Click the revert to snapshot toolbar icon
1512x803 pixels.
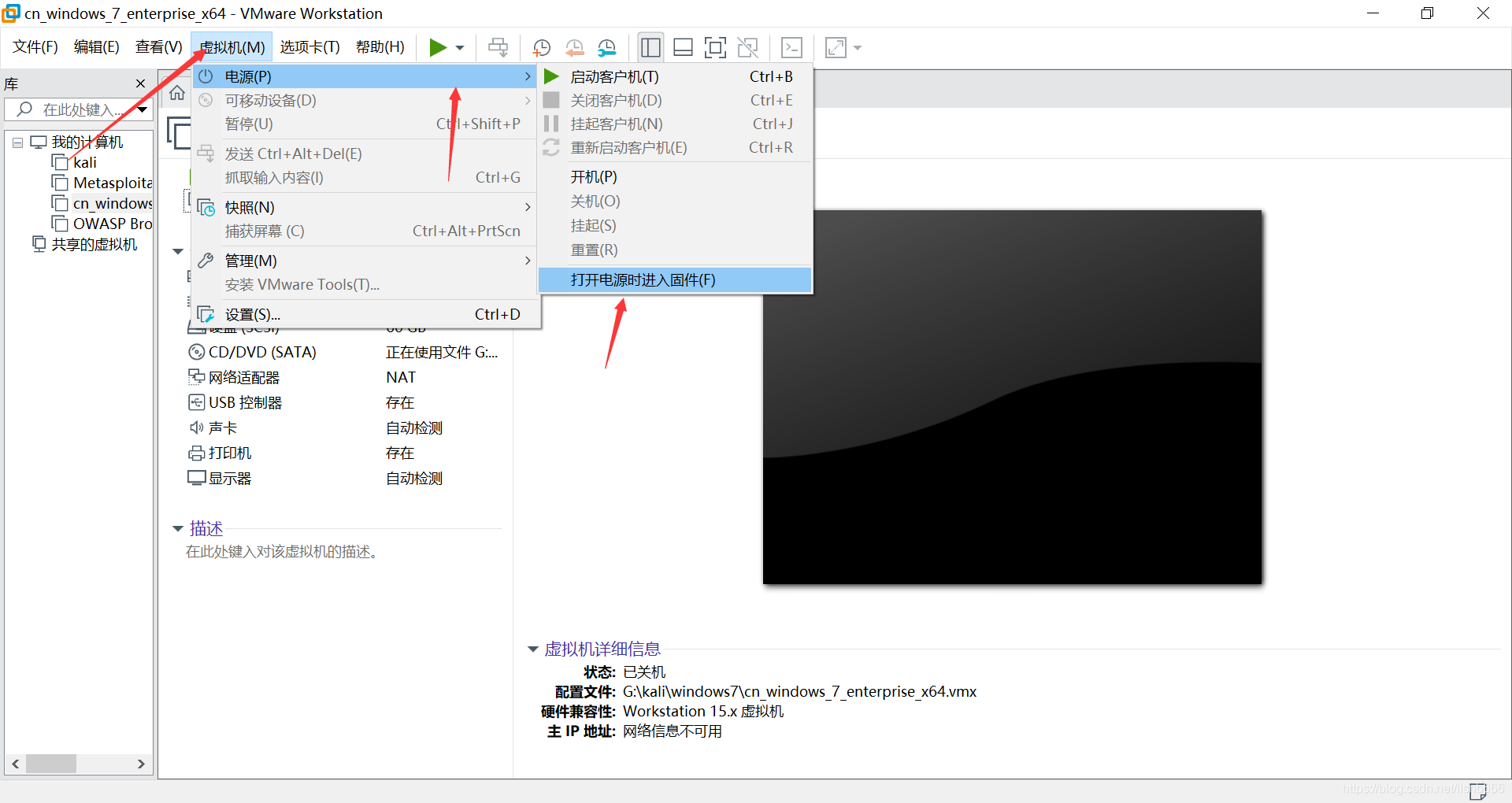[x=575, y=47]
